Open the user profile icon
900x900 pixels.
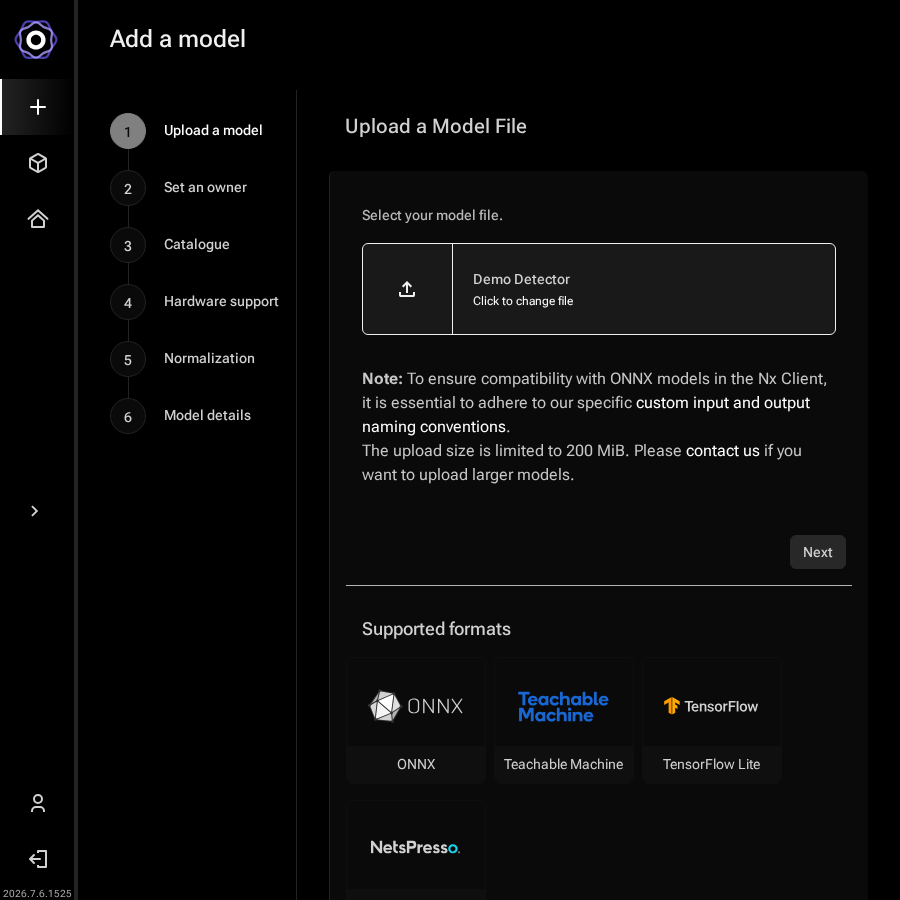38,803
